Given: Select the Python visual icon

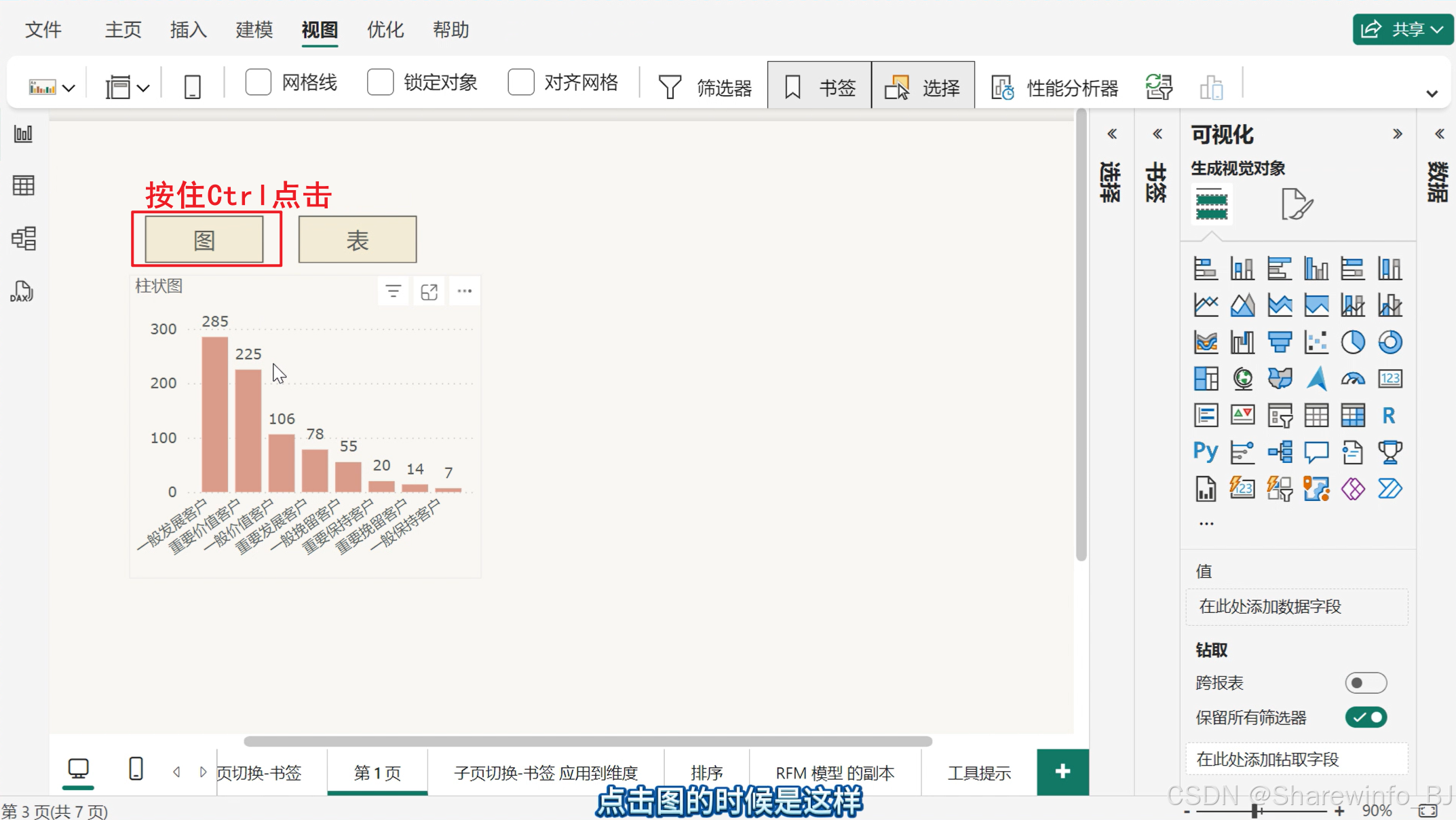Looking at the screenshot, I should (1206, 451).
